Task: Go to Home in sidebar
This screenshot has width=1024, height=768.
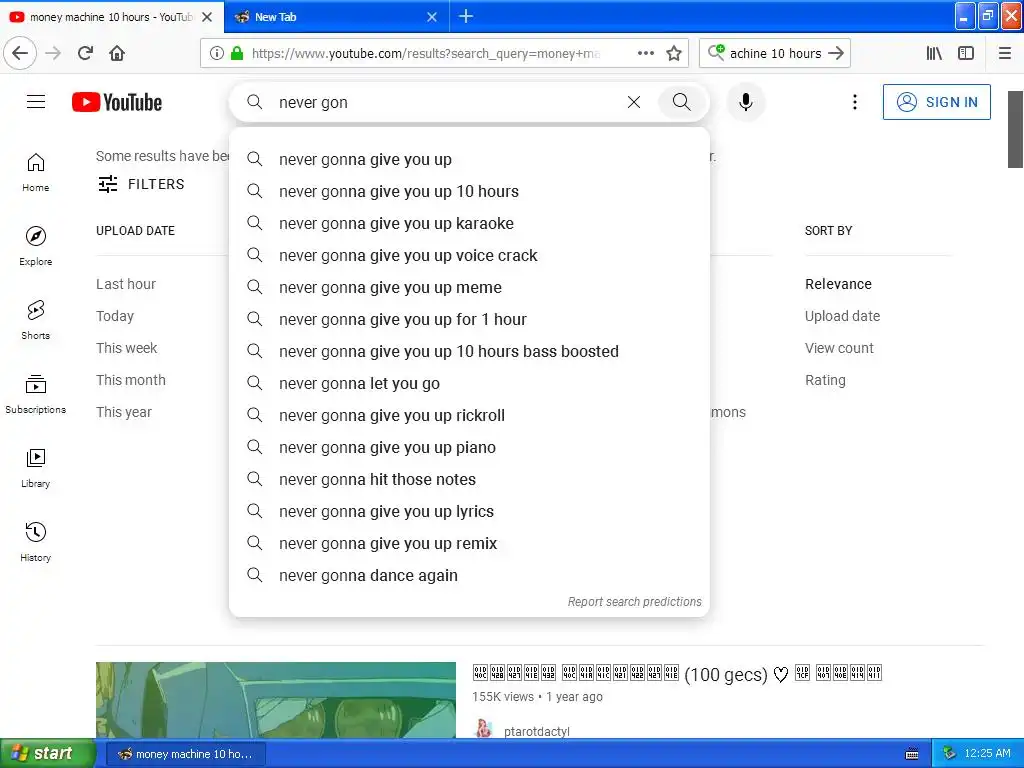Action: coord(35,172)
